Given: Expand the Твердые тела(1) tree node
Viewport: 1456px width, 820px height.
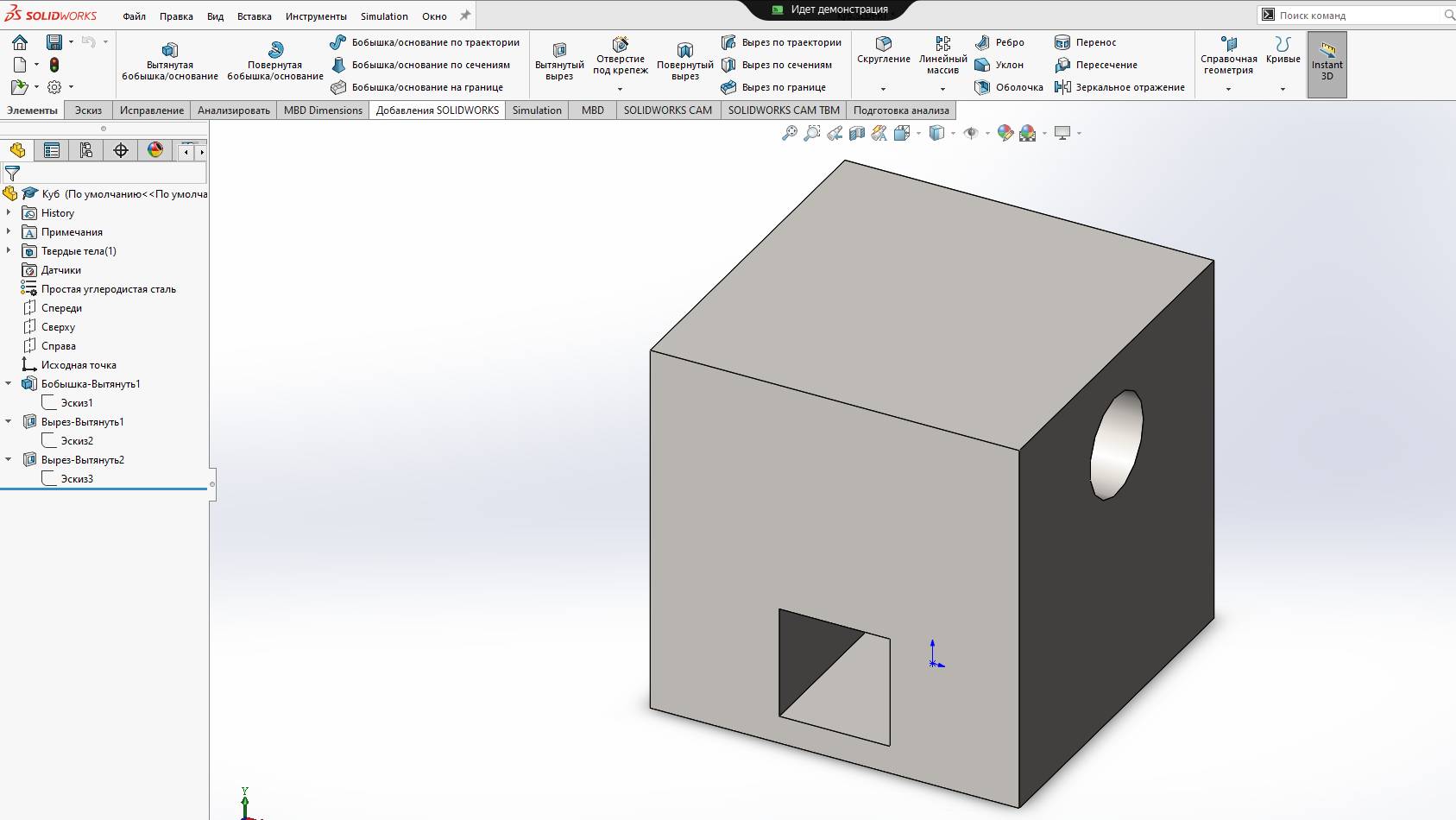Looking at the screenshot, I should 9,251.
